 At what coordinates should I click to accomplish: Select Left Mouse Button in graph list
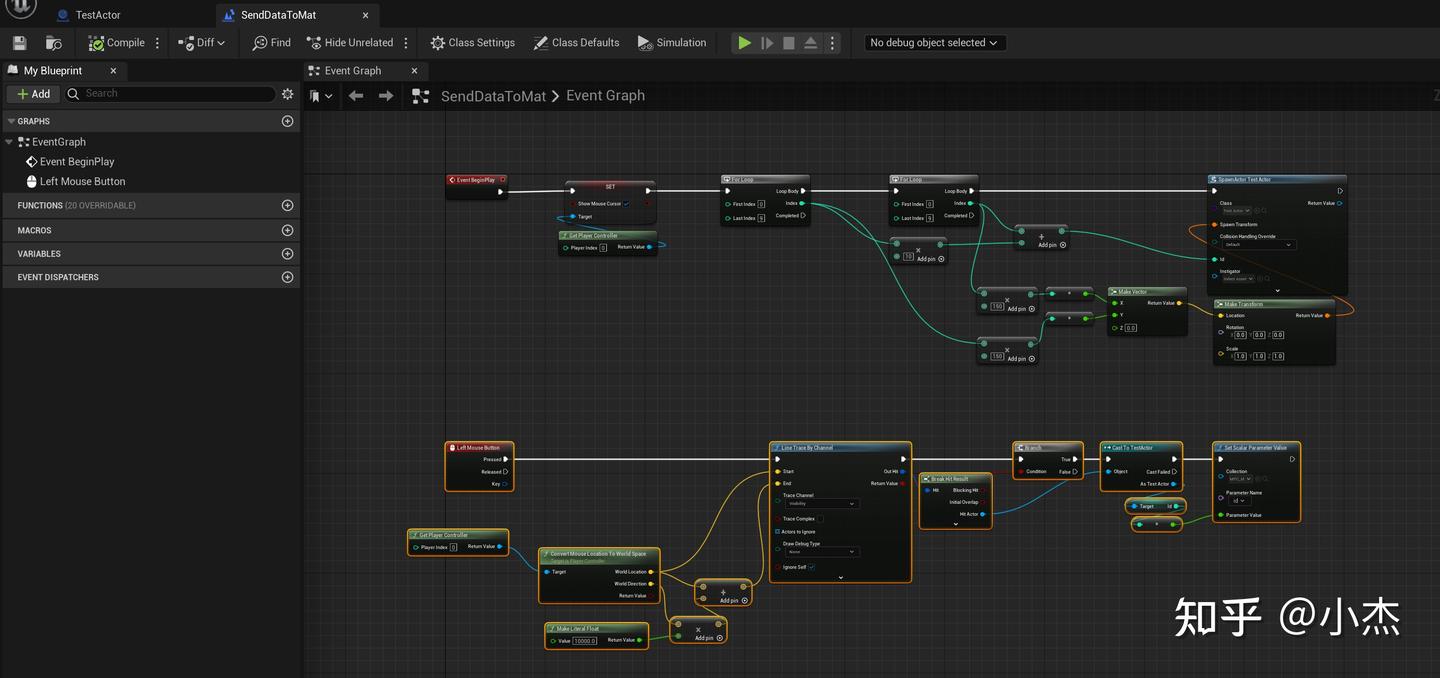[x=82, y=182]
